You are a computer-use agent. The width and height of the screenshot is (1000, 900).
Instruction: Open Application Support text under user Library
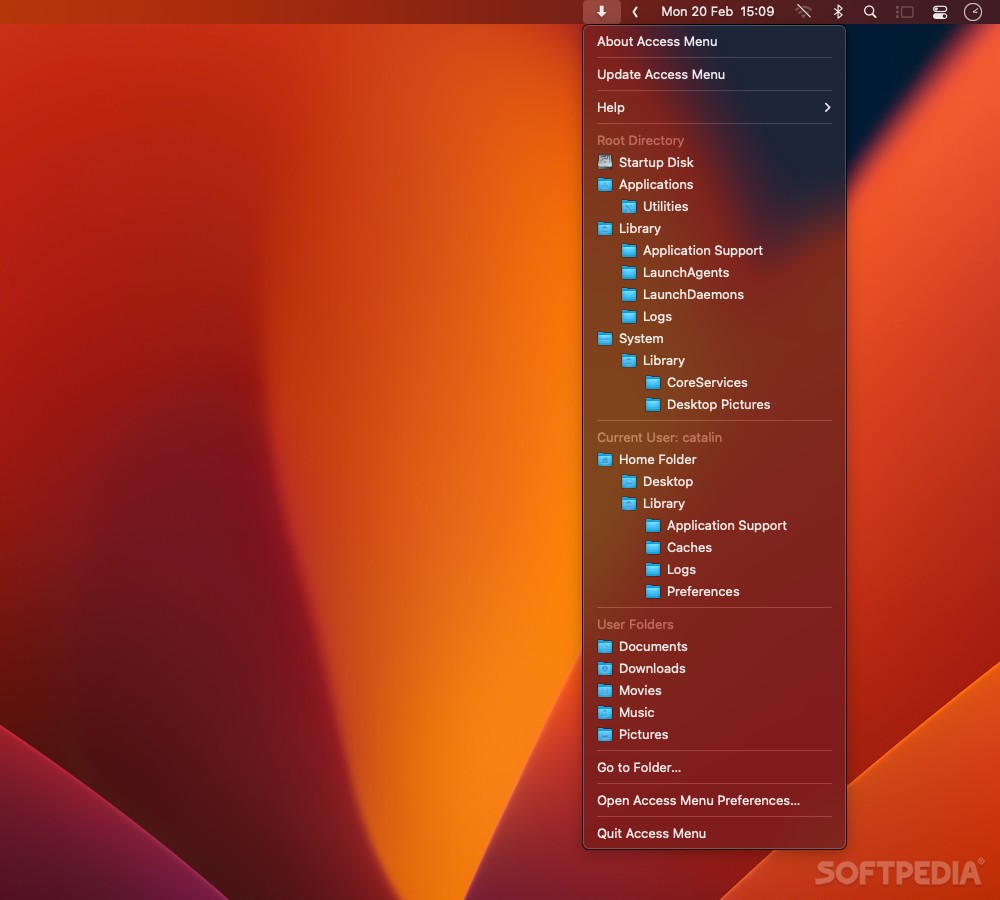(x=726, y=526)
